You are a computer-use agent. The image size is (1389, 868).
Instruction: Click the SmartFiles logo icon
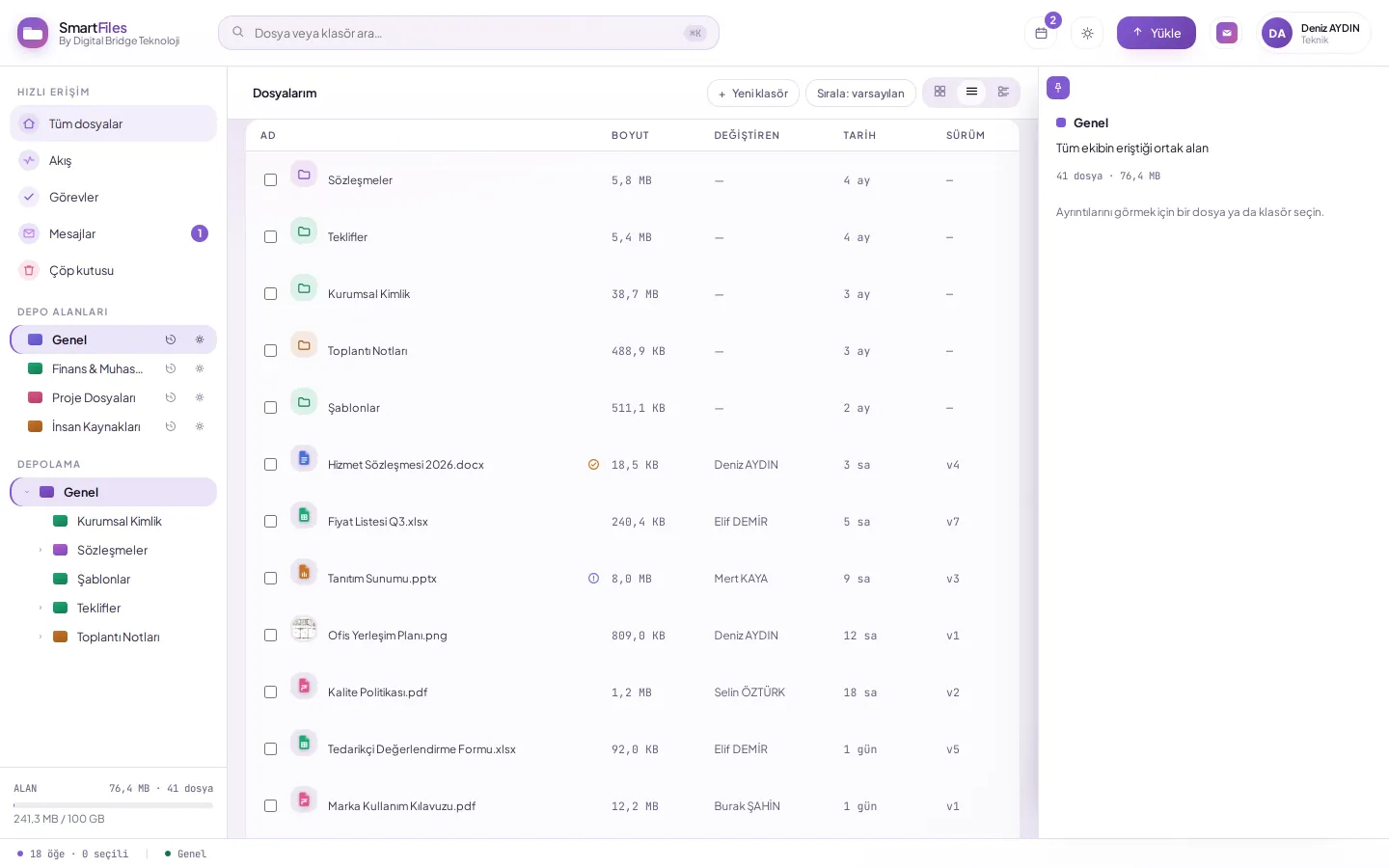tap(33, 33)
